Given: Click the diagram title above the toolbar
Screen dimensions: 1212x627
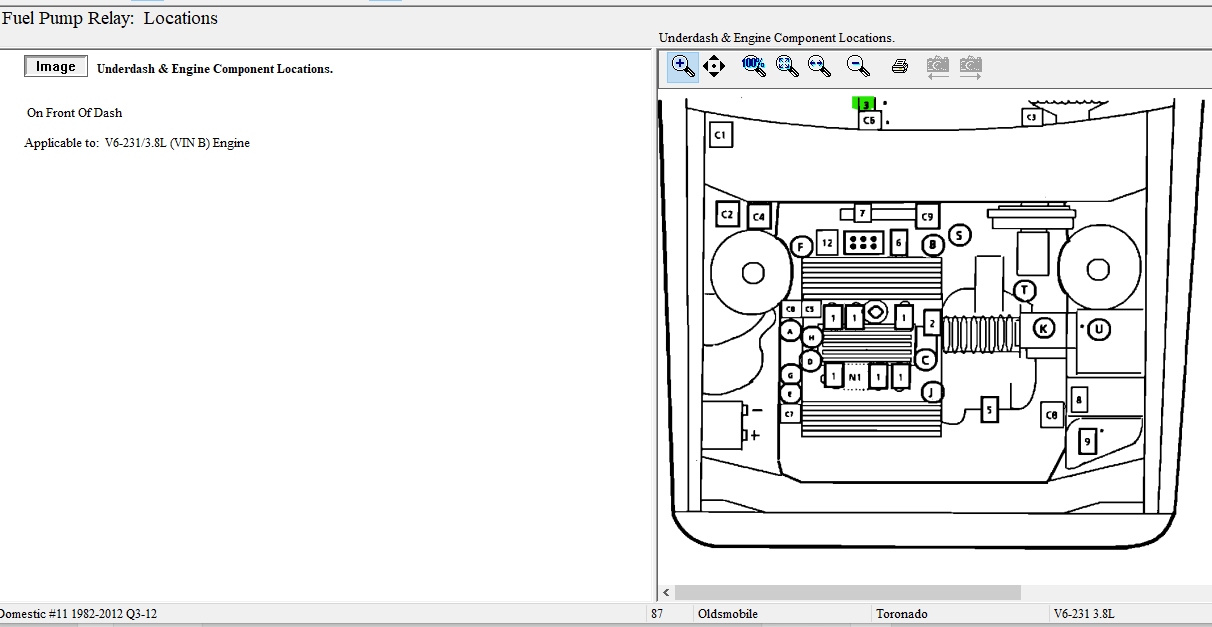Looking at the screenshot, I should (x=776, y=38).
